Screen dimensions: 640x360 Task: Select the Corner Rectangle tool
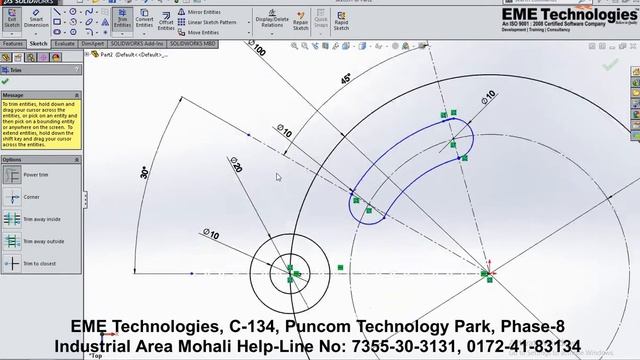[57, 22]
